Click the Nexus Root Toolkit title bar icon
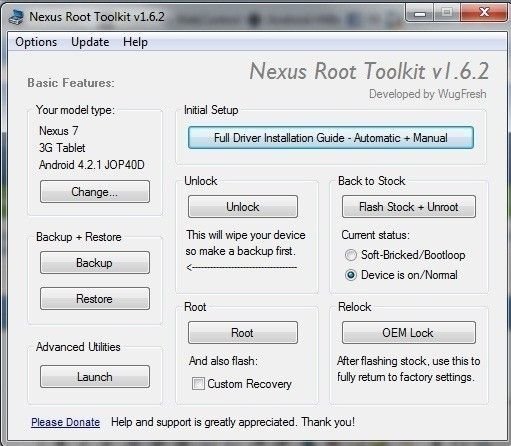511x446 pixels. (x=16, y=16)
